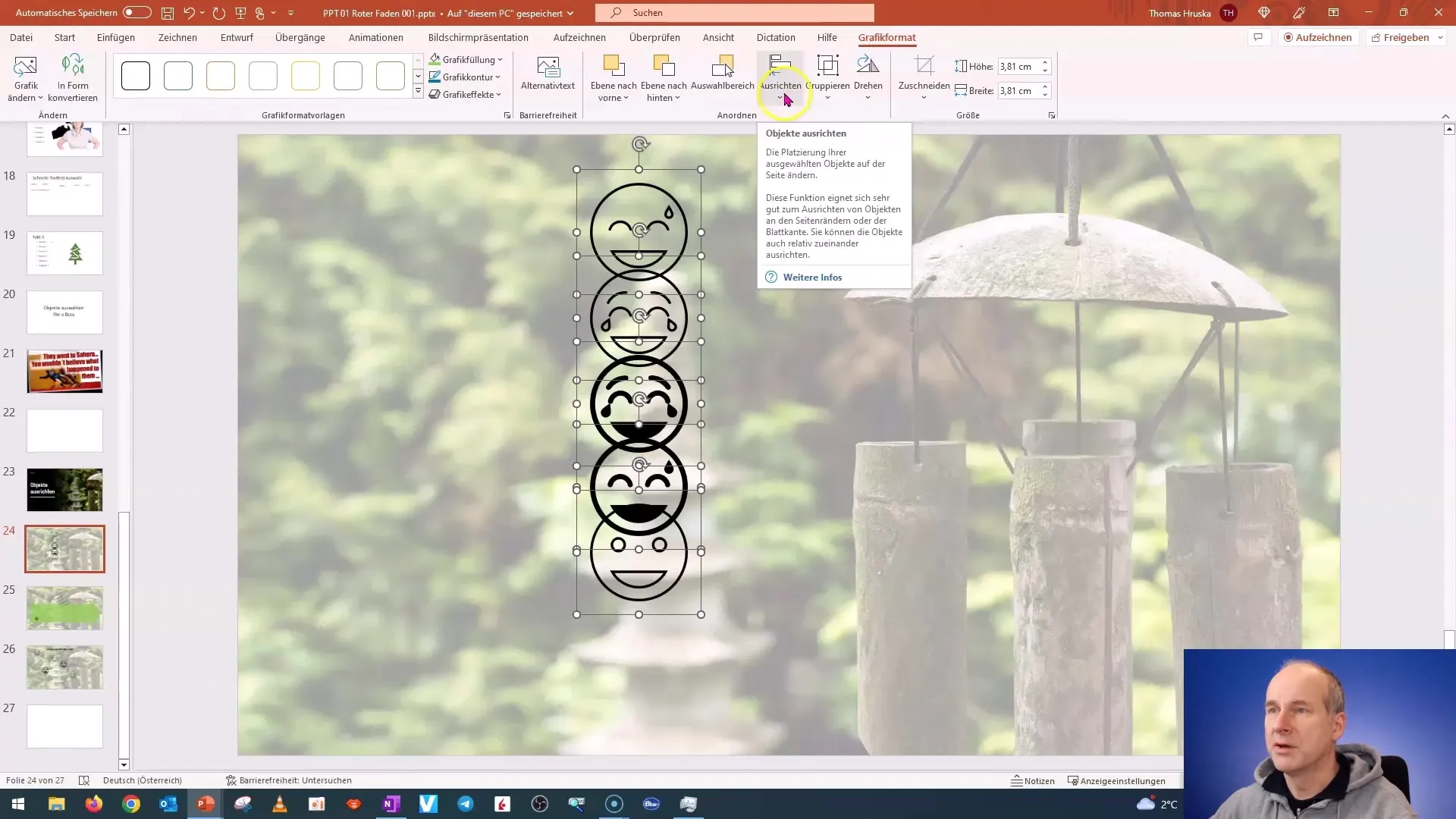Switch to the Animationen tab
This screenshot has height=819, width=1456.
(376, 37)
